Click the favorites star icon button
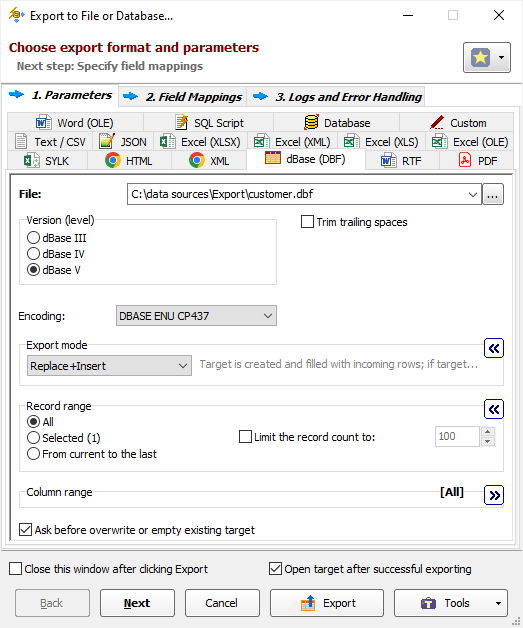 [480, 58]
